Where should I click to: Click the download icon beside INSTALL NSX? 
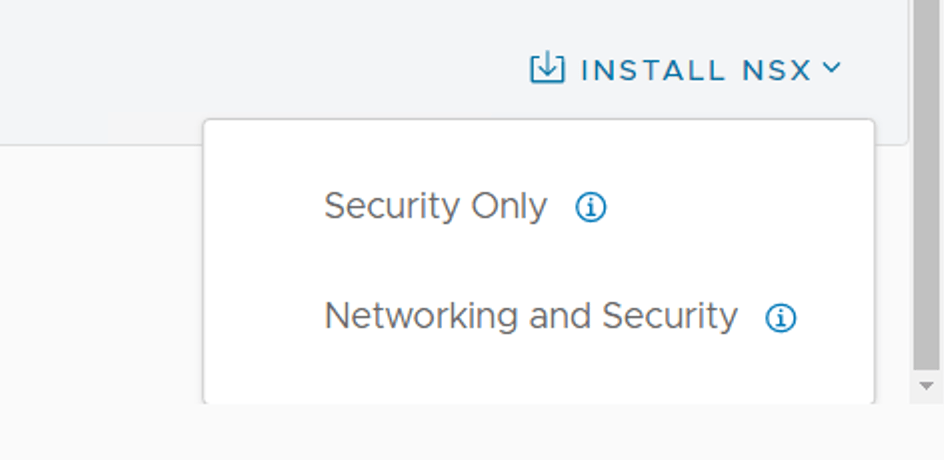pos(546,68)
